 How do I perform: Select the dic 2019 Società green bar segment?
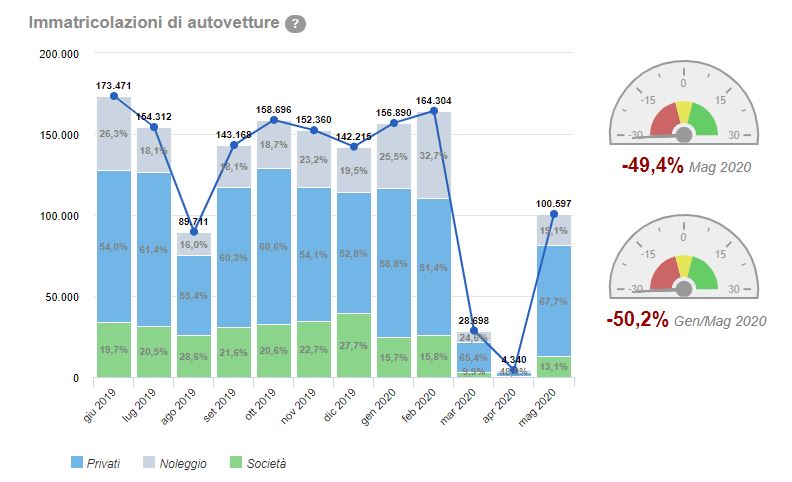point(354,345)
